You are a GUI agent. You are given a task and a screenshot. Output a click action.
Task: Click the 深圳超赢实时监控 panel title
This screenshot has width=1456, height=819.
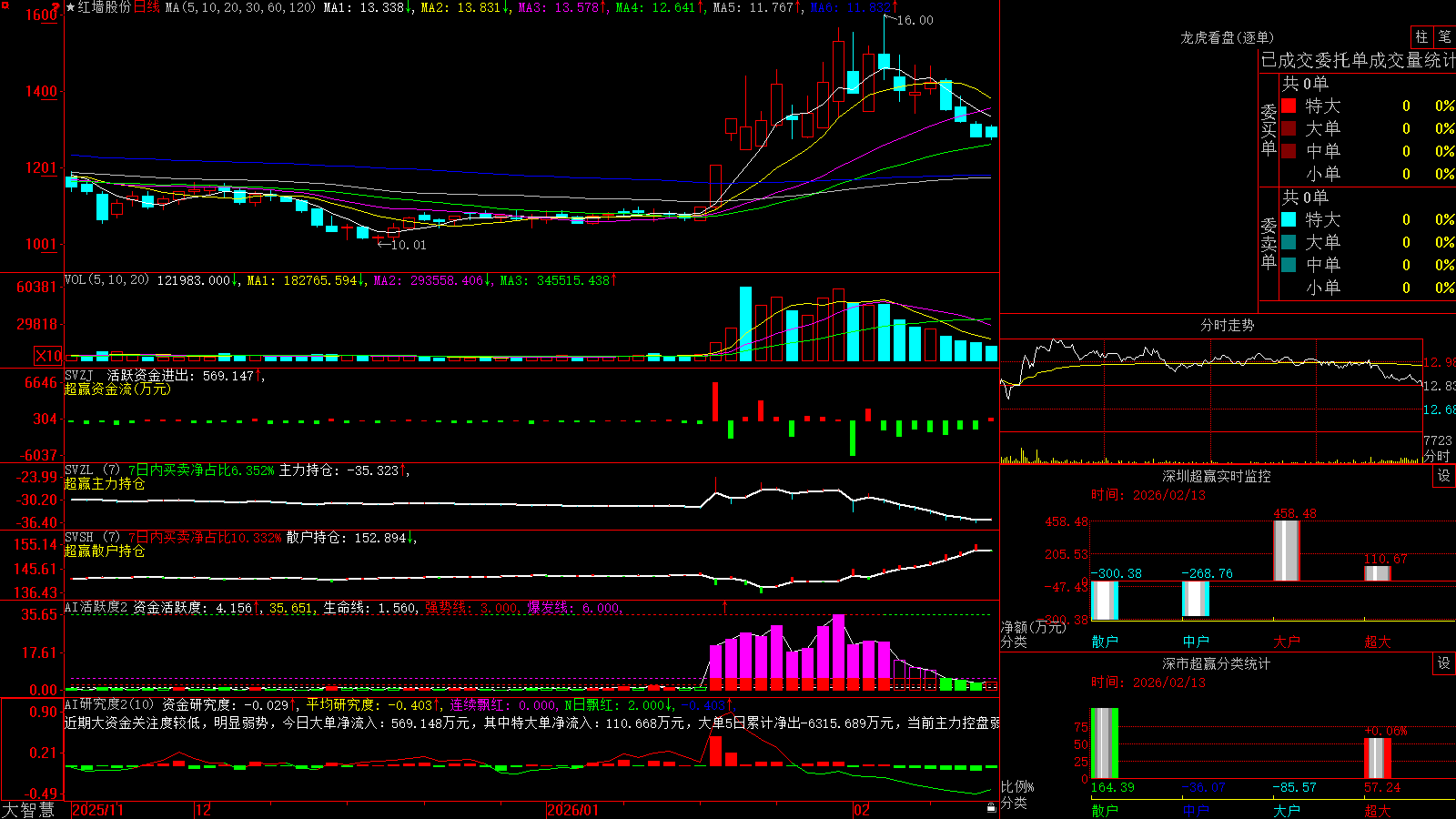(x=1217, y=476)
